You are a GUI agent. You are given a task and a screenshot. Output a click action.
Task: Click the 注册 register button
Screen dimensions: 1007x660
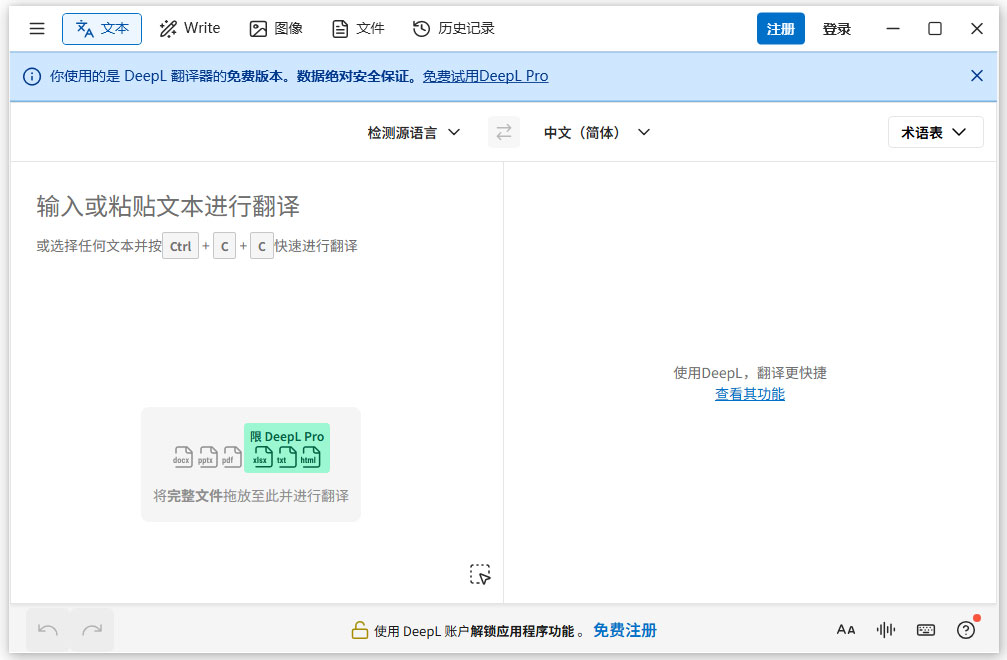click(x=781, y=28)
